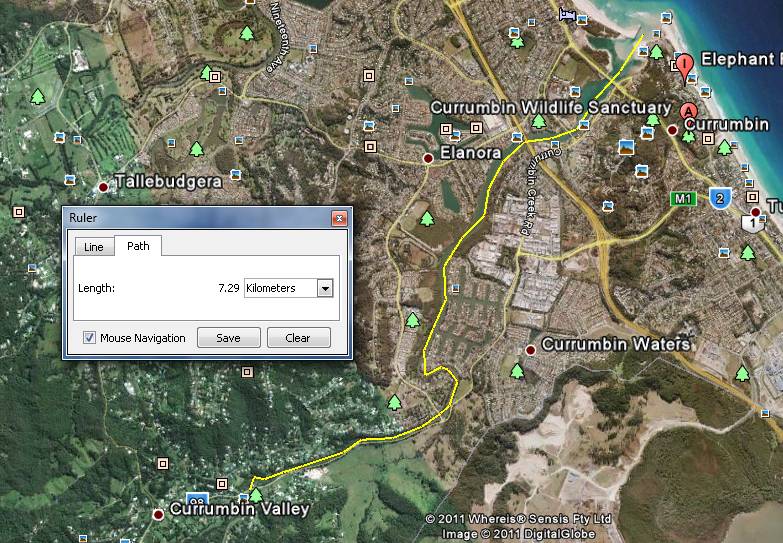Click the purple lodging icon at the top
This screenshot has width=783, height=543.
tap(568, 15)
